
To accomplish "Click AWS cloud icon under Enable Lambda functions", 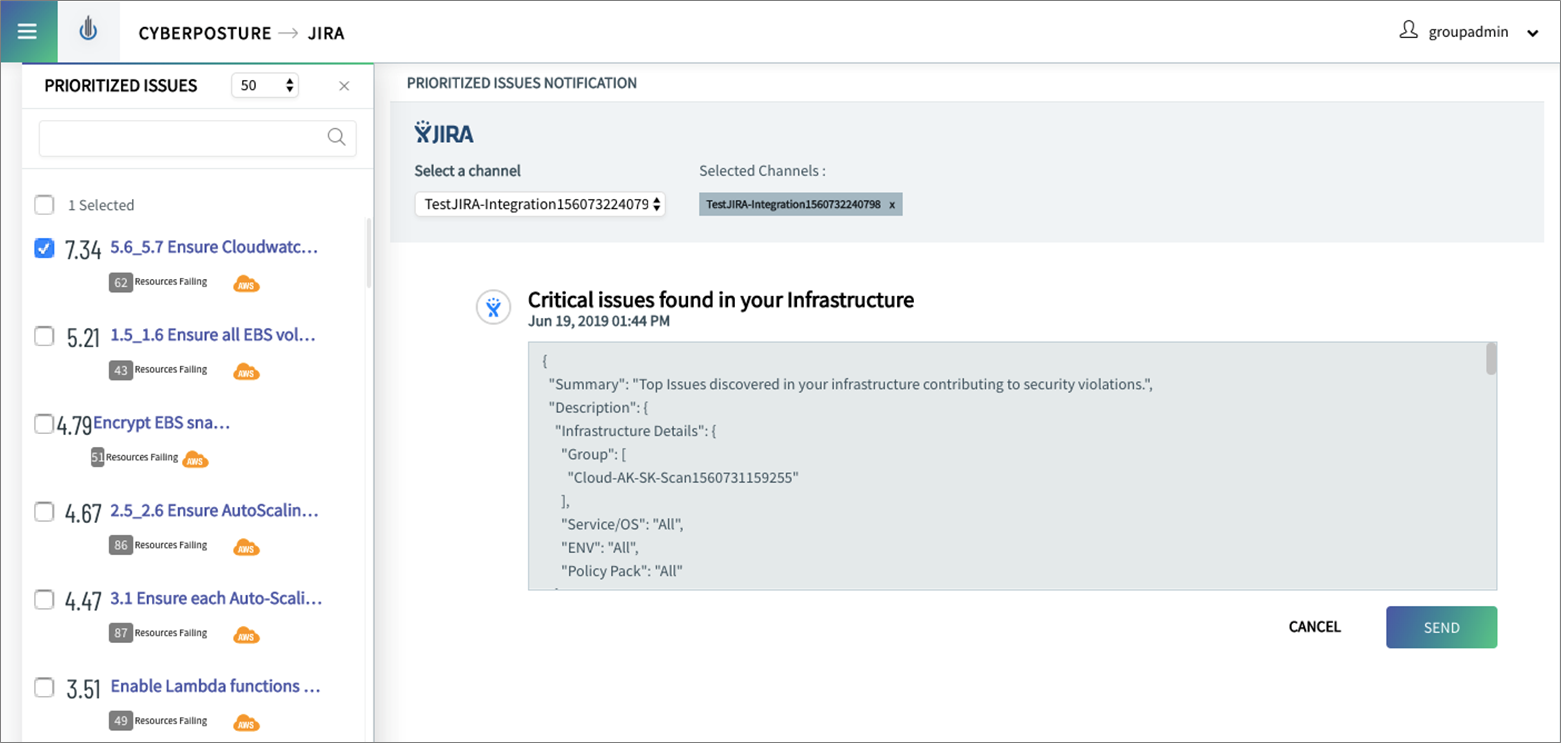I will click(x=246, y=722).
